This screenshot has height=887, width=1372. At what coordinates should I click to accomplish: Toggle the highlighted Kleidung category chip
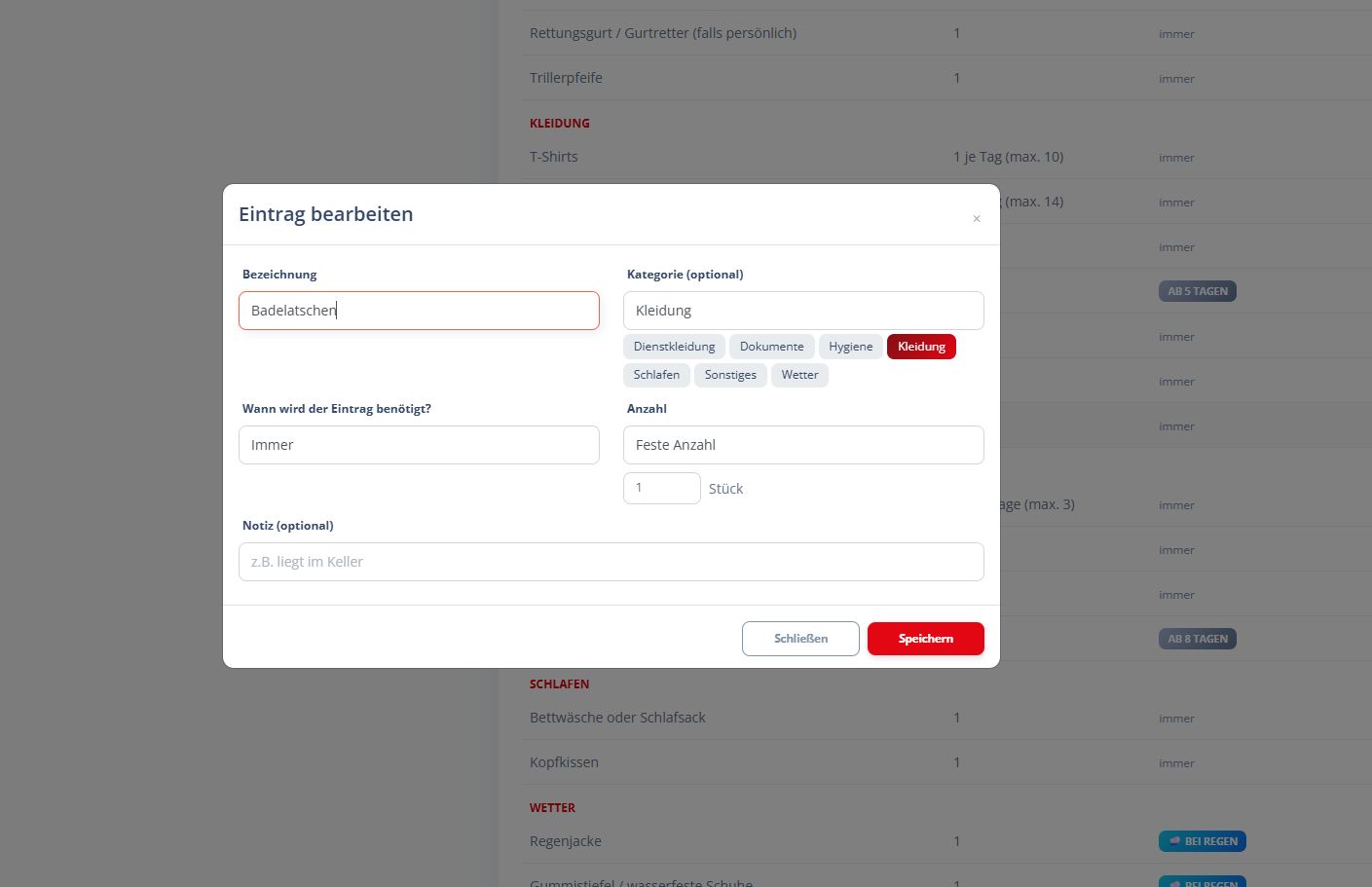point(921,347)
